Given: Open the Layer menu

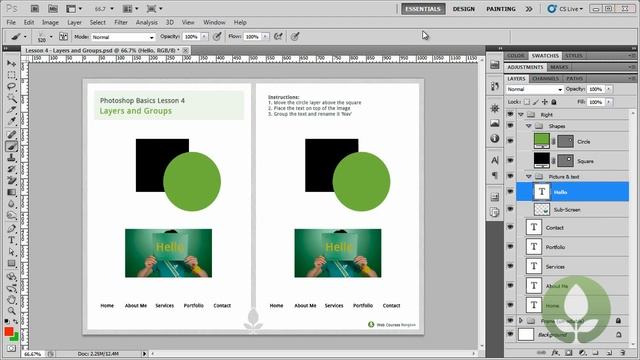Looking at the screenshot, I should 74,22.
